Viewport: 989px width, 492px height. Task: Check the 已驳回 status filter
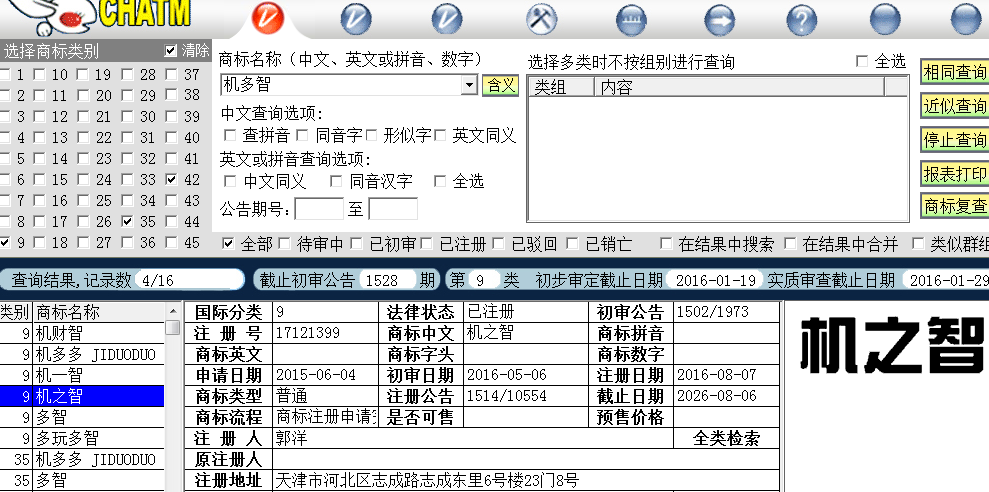tap(499, 243)
